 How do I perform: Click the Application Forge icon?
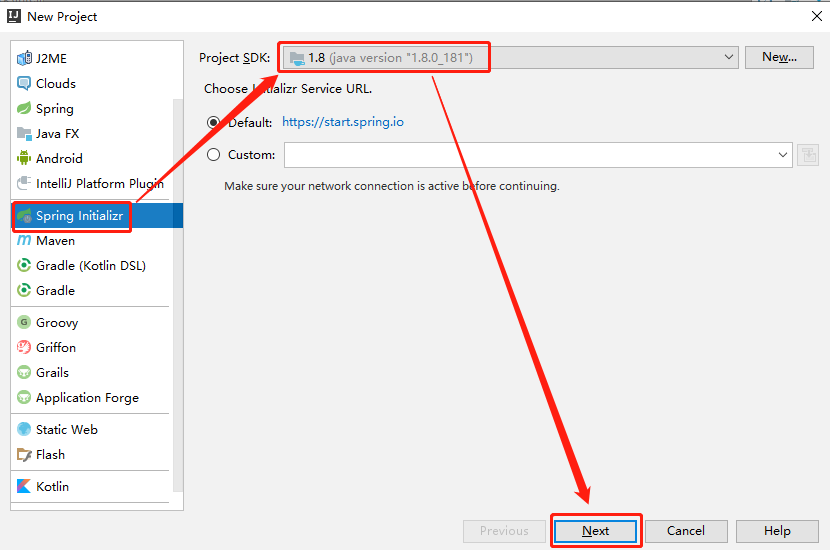click(24, 397)
